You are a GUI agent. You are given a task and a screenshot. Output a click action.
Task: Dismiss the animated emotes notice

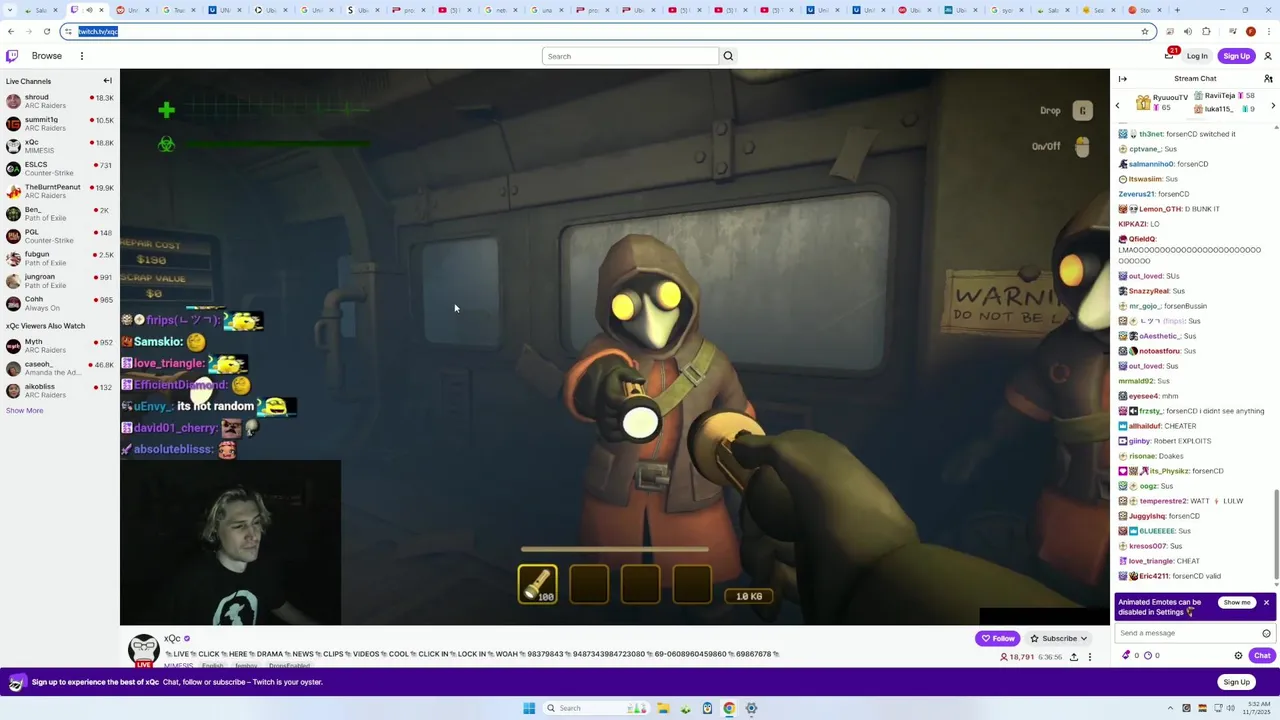pyautogui.click(x=1266, y=603)
